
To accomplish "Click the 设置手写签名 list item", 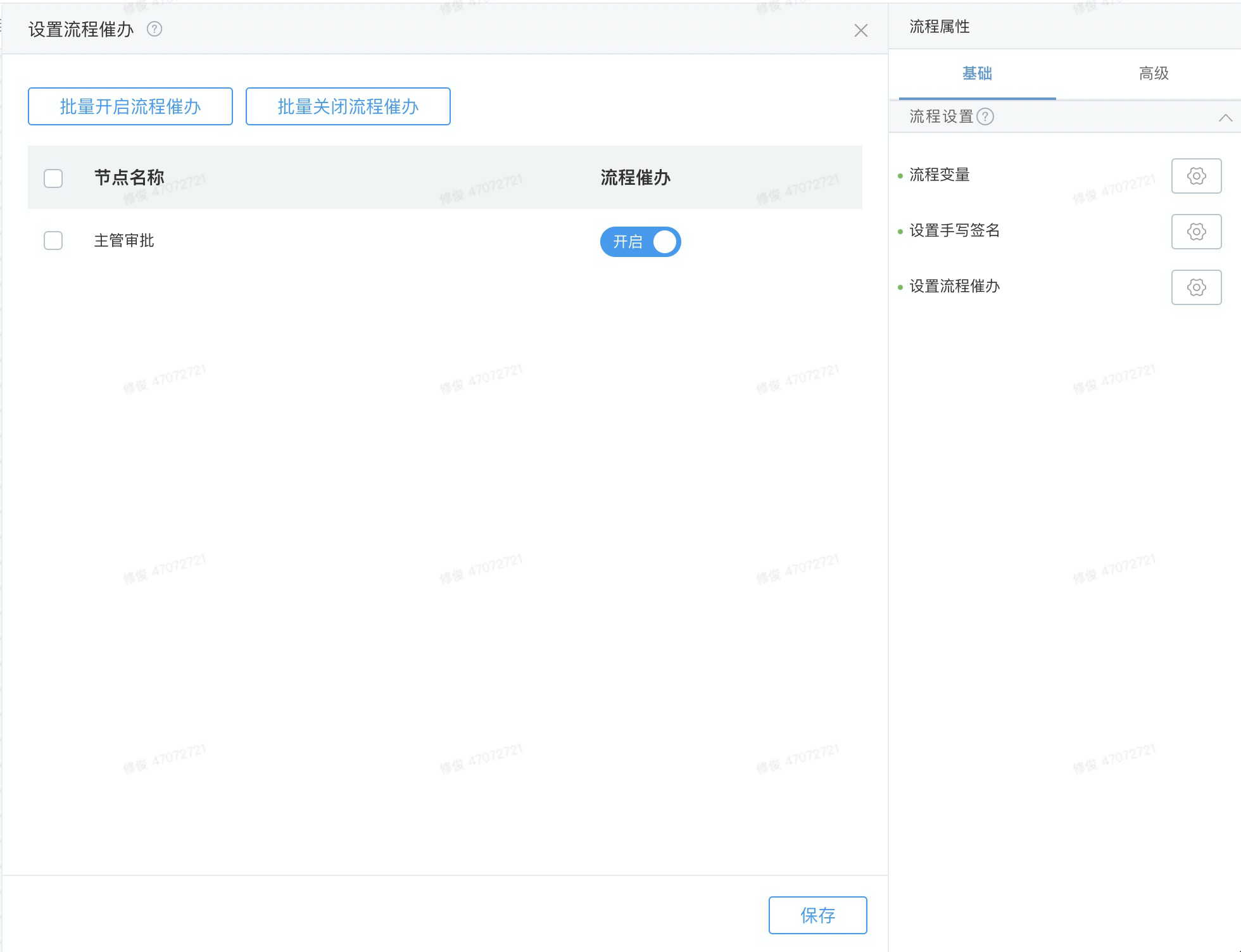I will 954,230.
